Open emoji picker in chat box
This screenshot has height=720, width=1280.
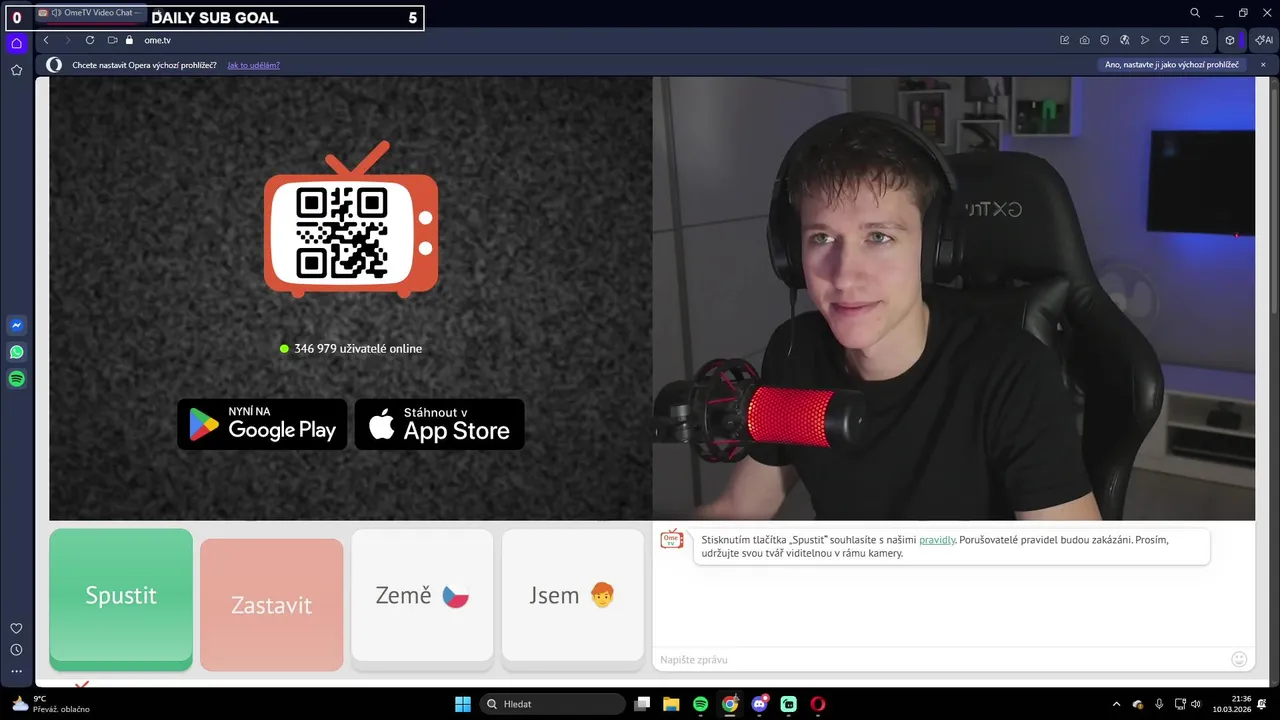pyautogui.click(x=1239, y=659)
